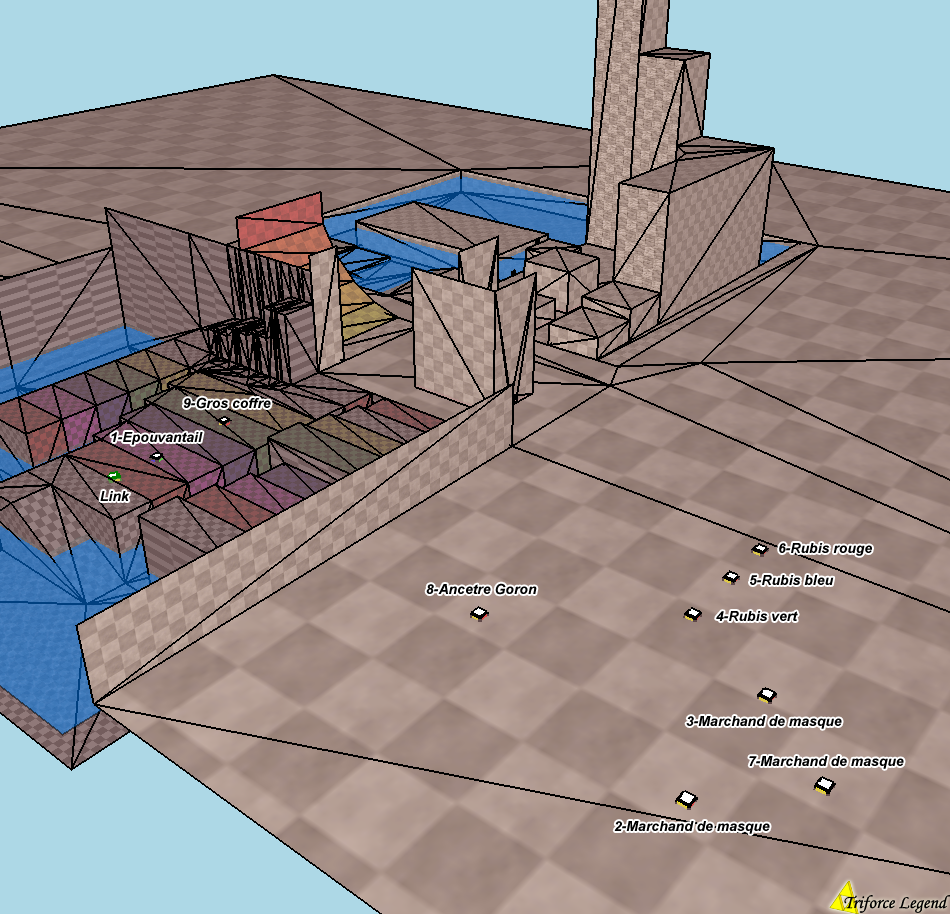950x914 pixels.
Task: Click the "3-Marchand de masque" label
Action: pos(764,721)
